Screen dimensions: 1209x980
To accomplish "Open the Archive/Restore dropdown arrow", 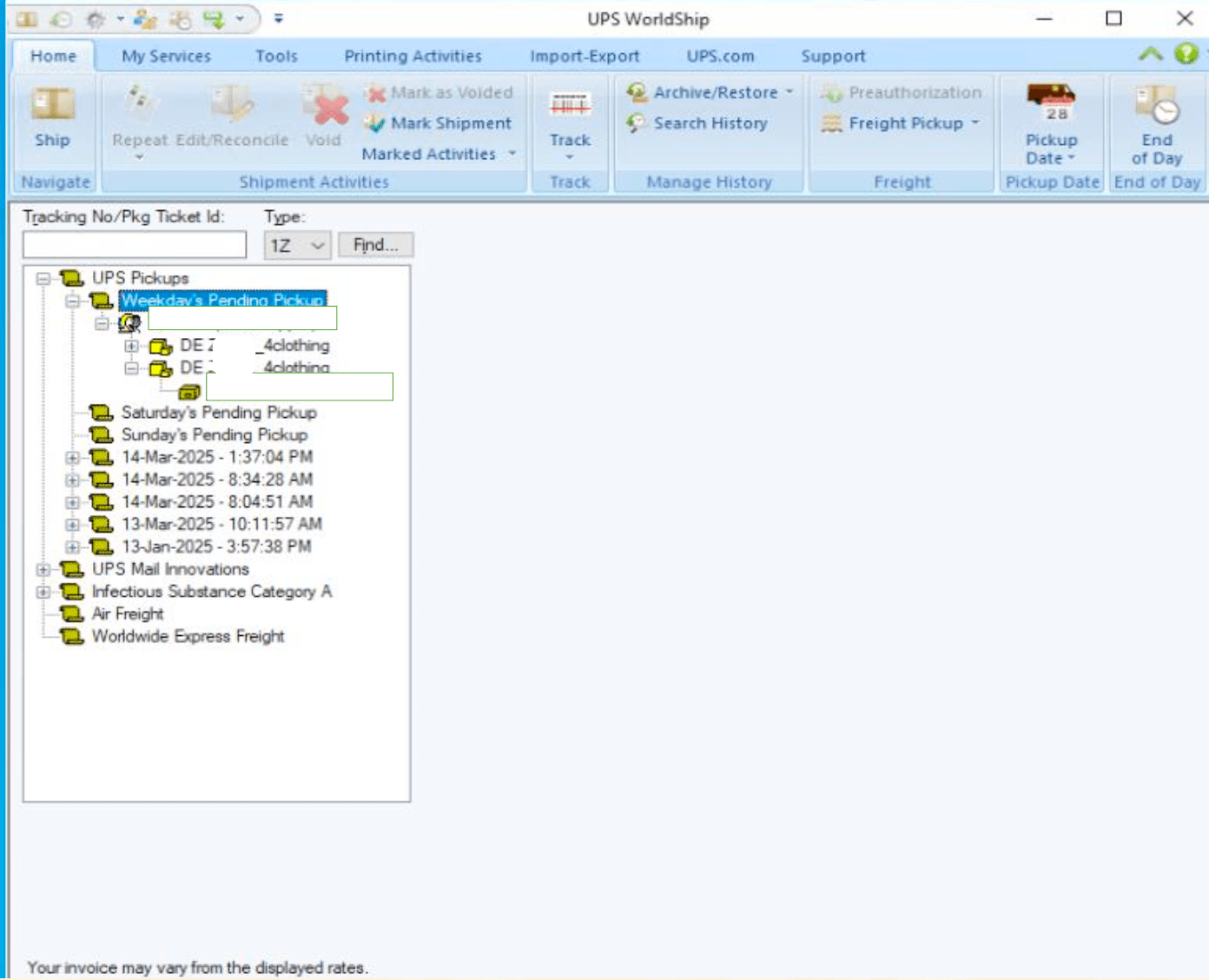I will pos(789,92).
